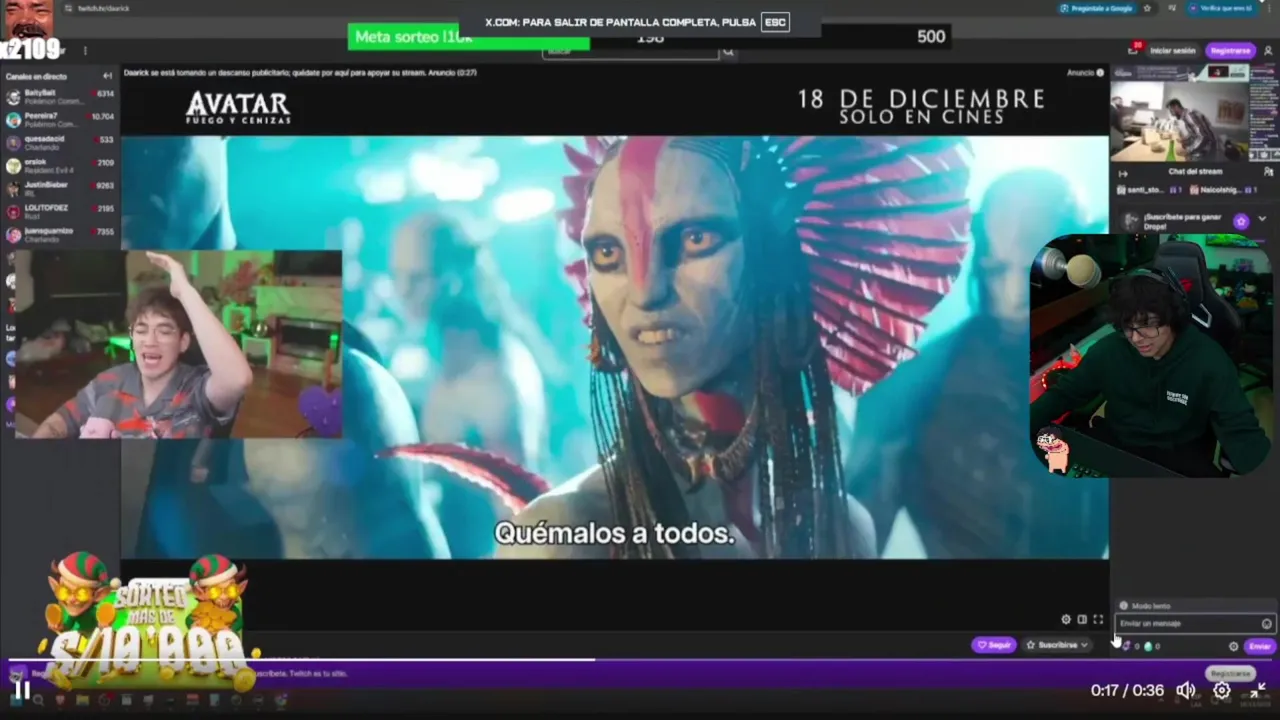Bookmark page with the star icon

click(1147, 8)
